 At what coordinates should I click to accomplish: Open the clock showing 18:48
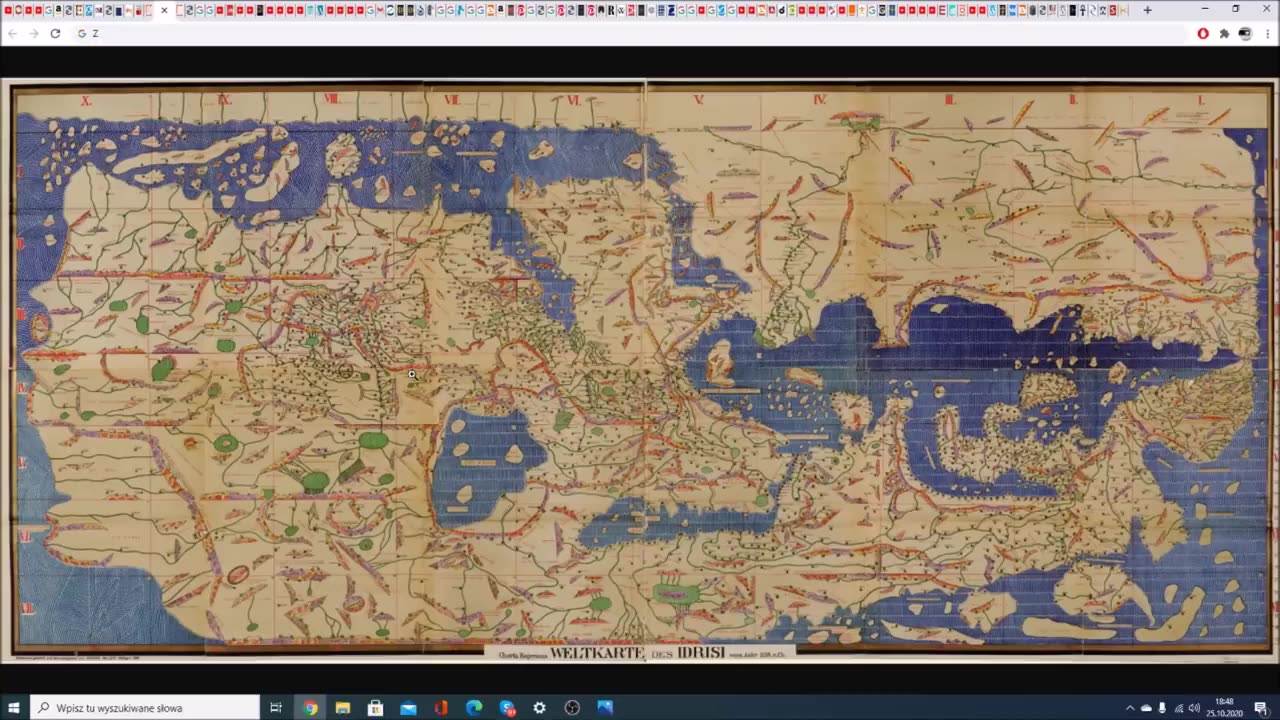(1225, 707)
